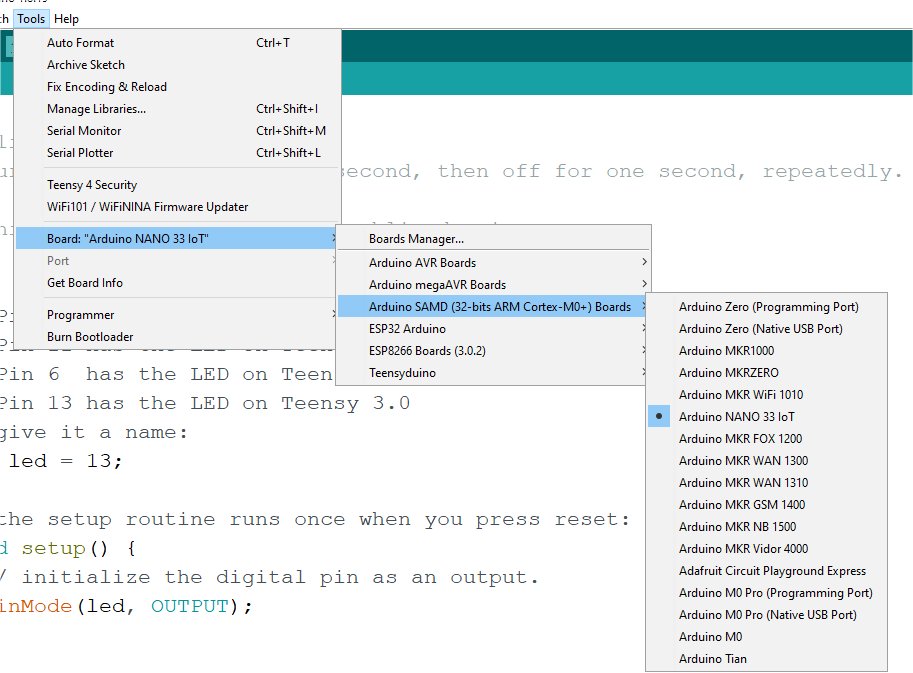The width and height of the screenshot is (913, 673).
Task: Click Get Board Info
Action: [x=83, y=282]
